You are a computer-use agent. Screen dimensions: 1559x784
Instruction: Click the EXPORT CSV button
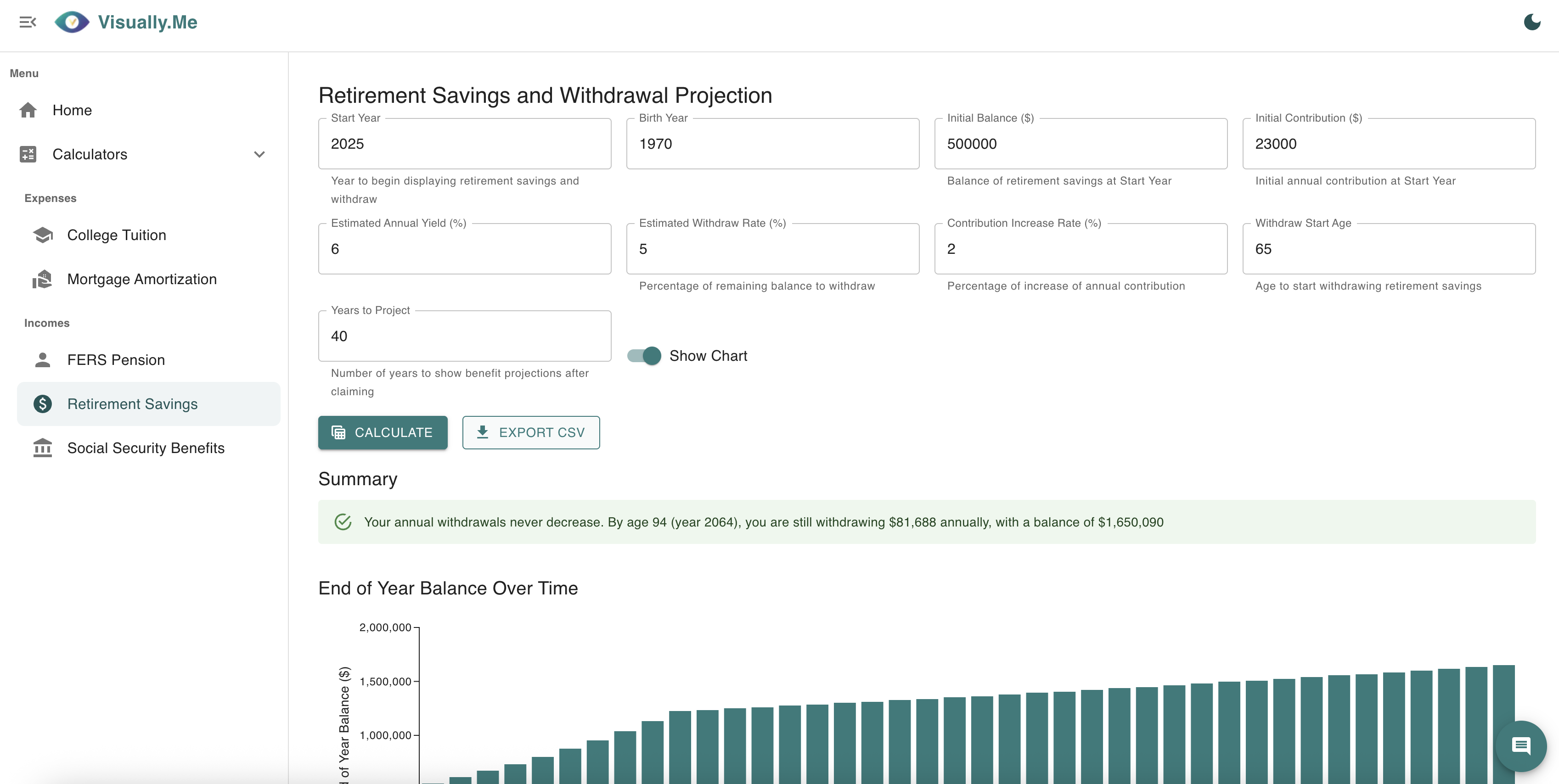531,432
